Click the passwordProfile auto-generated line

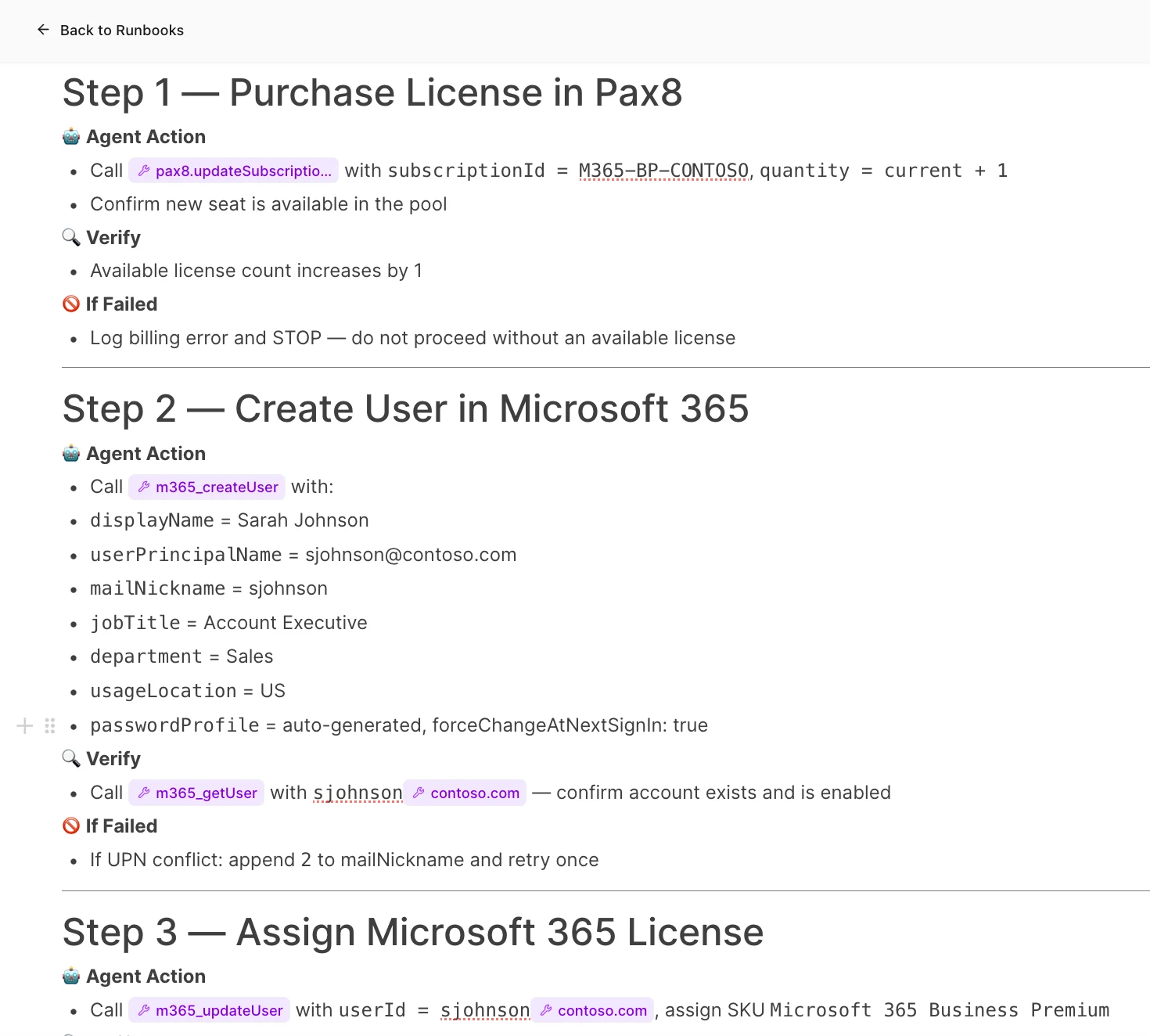coord(399,725)
